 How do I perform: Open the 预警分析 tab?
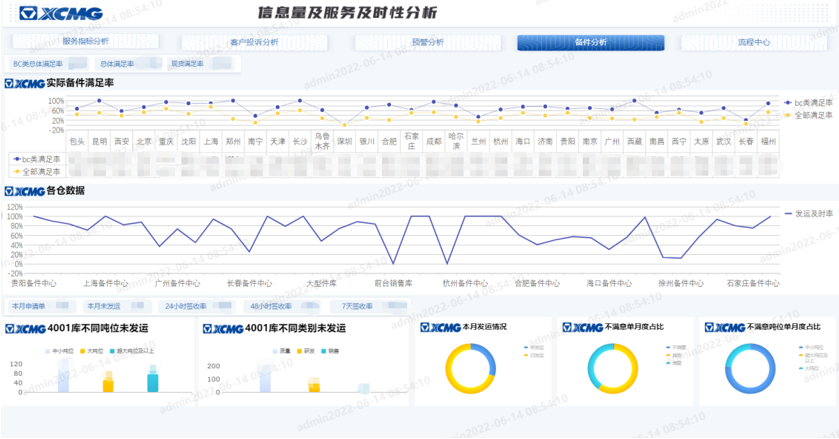pos(428,42)
